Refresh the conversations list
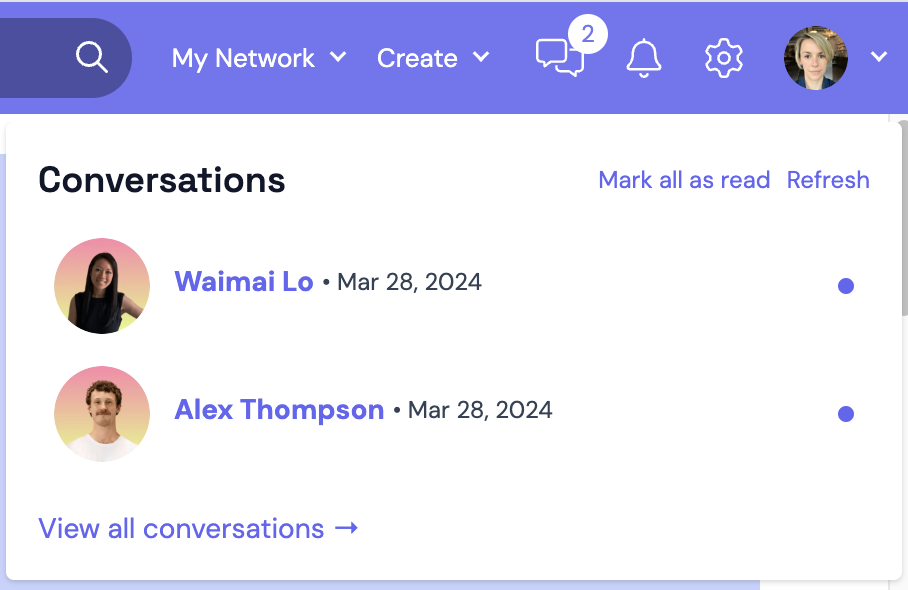This screenshot has width=908, height=590. click(x=828, y=180)
